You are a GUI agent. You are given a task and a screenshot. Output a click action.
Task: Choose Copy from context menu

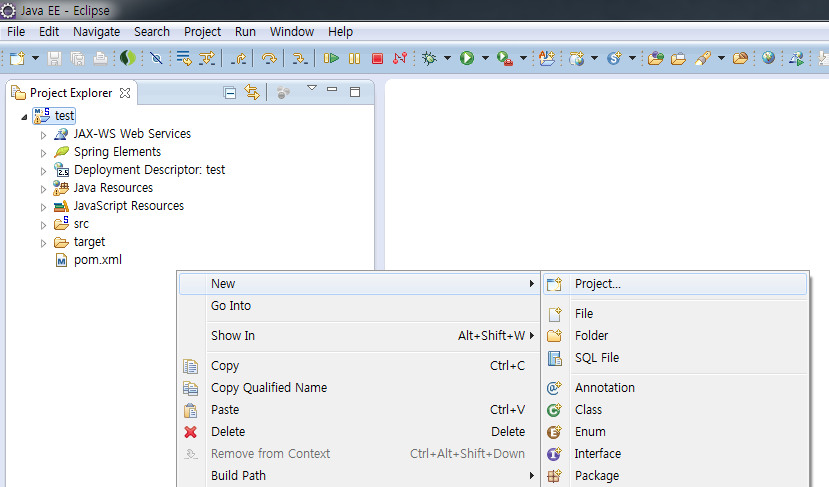[x=359, y=366]
